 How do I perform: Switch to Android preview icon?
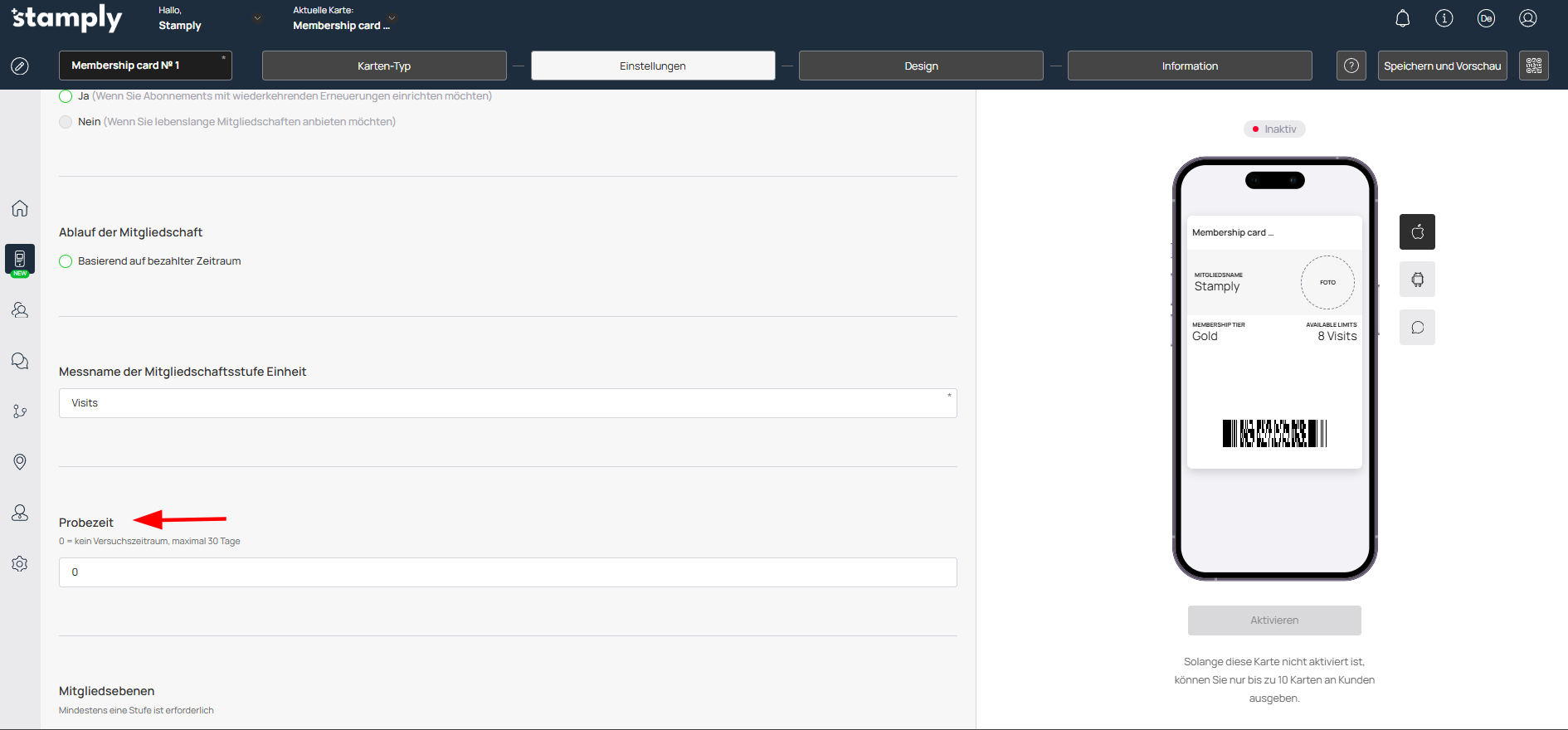[1417, 280]
